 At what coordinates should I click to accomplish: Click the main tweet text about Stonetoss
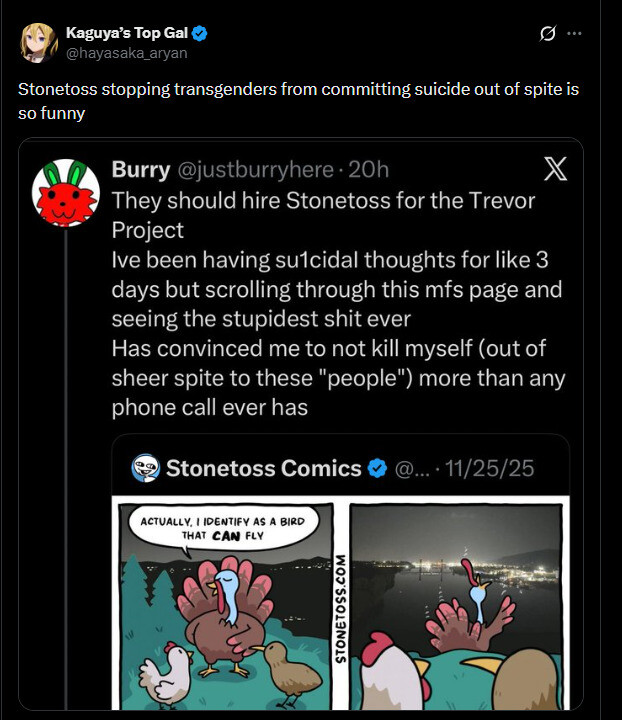point(298,100)
